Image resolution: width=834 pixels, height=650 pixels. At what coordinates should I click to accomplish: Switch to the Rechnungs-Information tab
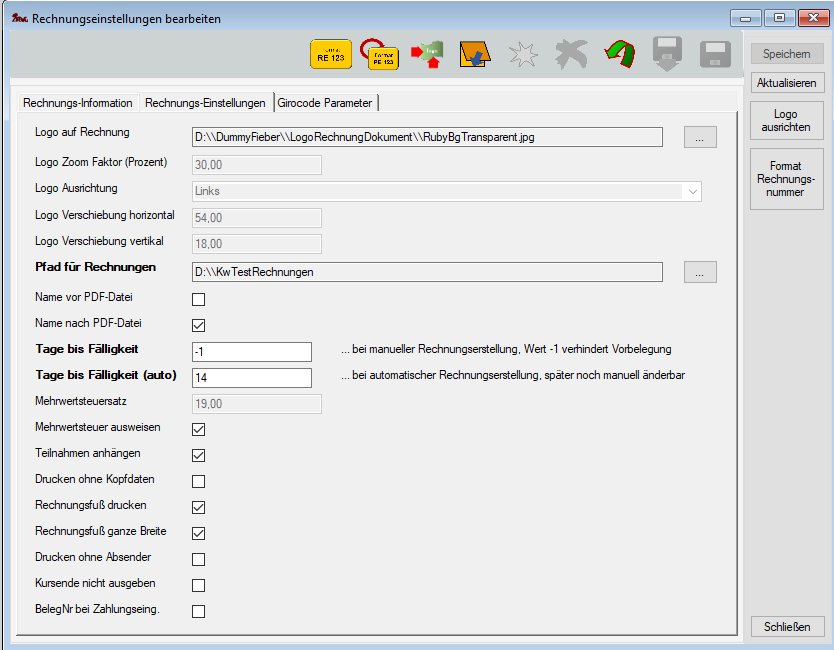[78, 103]
